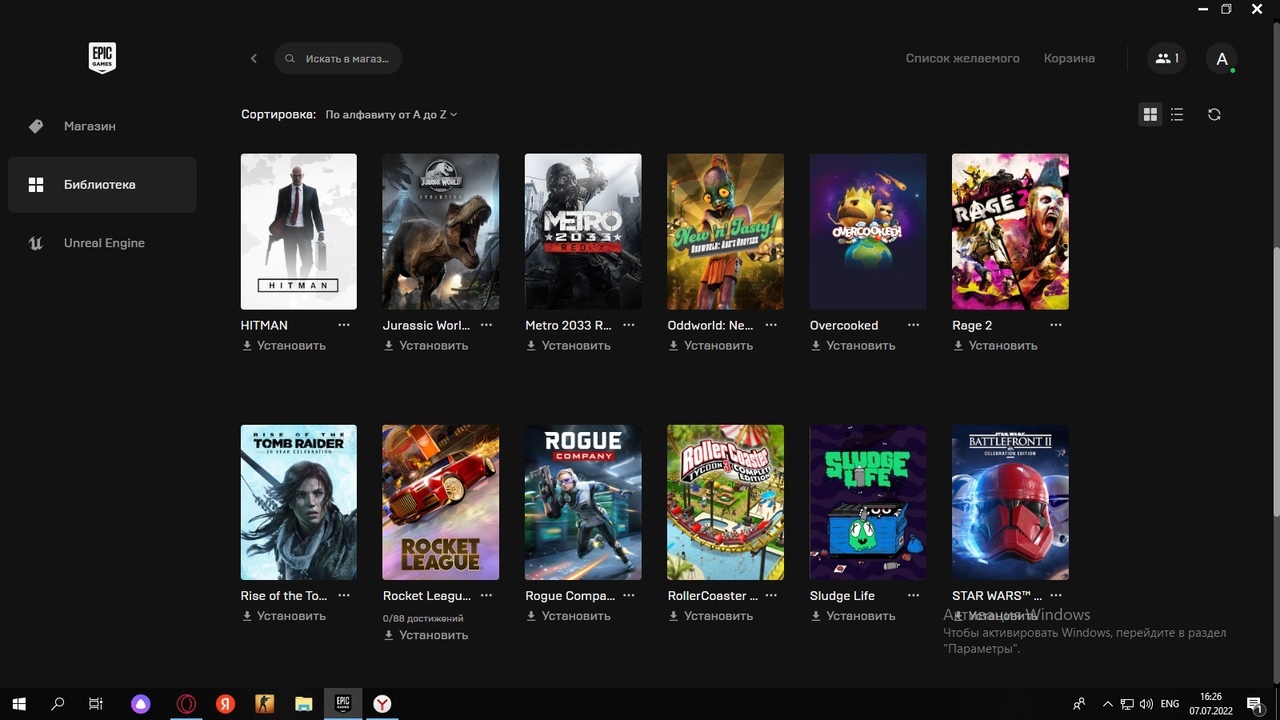The image size is (1280, 720).
Task: Open options menu for Rage 2
Action: pyautogui.click(x=1056, y=325)
